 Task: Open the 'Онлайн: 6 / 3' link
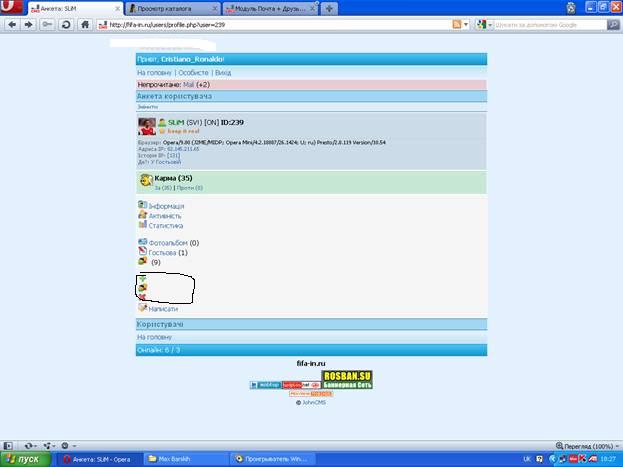coord(158,350)
